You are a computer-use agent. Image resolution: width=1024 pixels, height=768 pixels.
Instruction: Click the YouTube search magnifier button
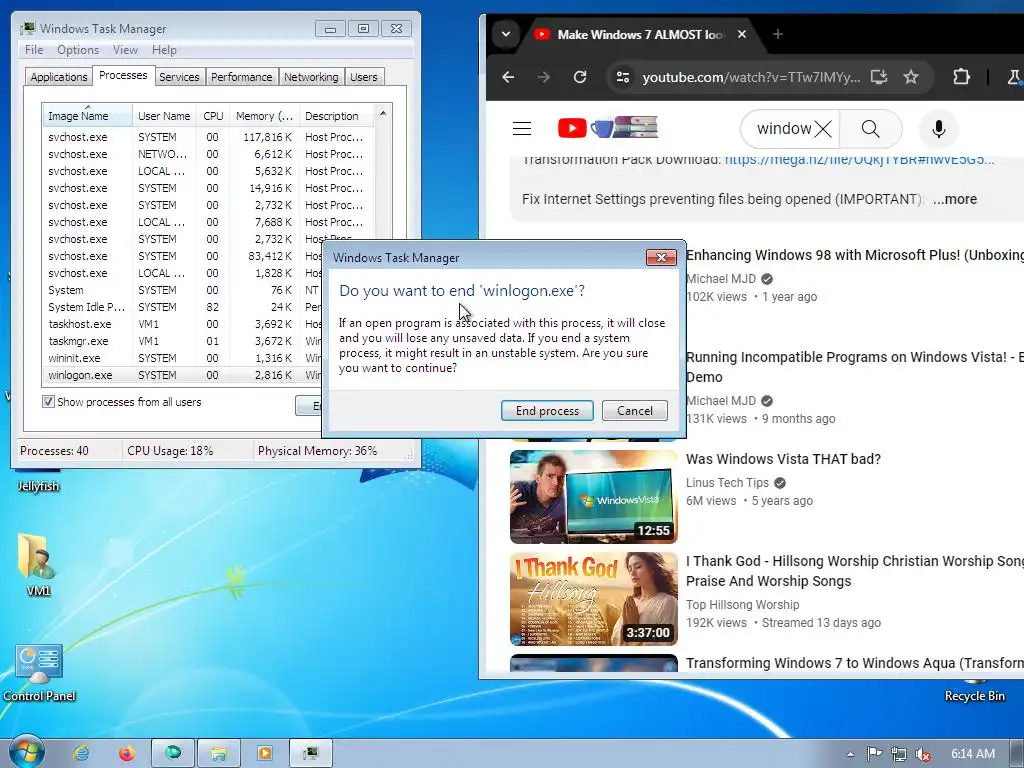[871, 129]
